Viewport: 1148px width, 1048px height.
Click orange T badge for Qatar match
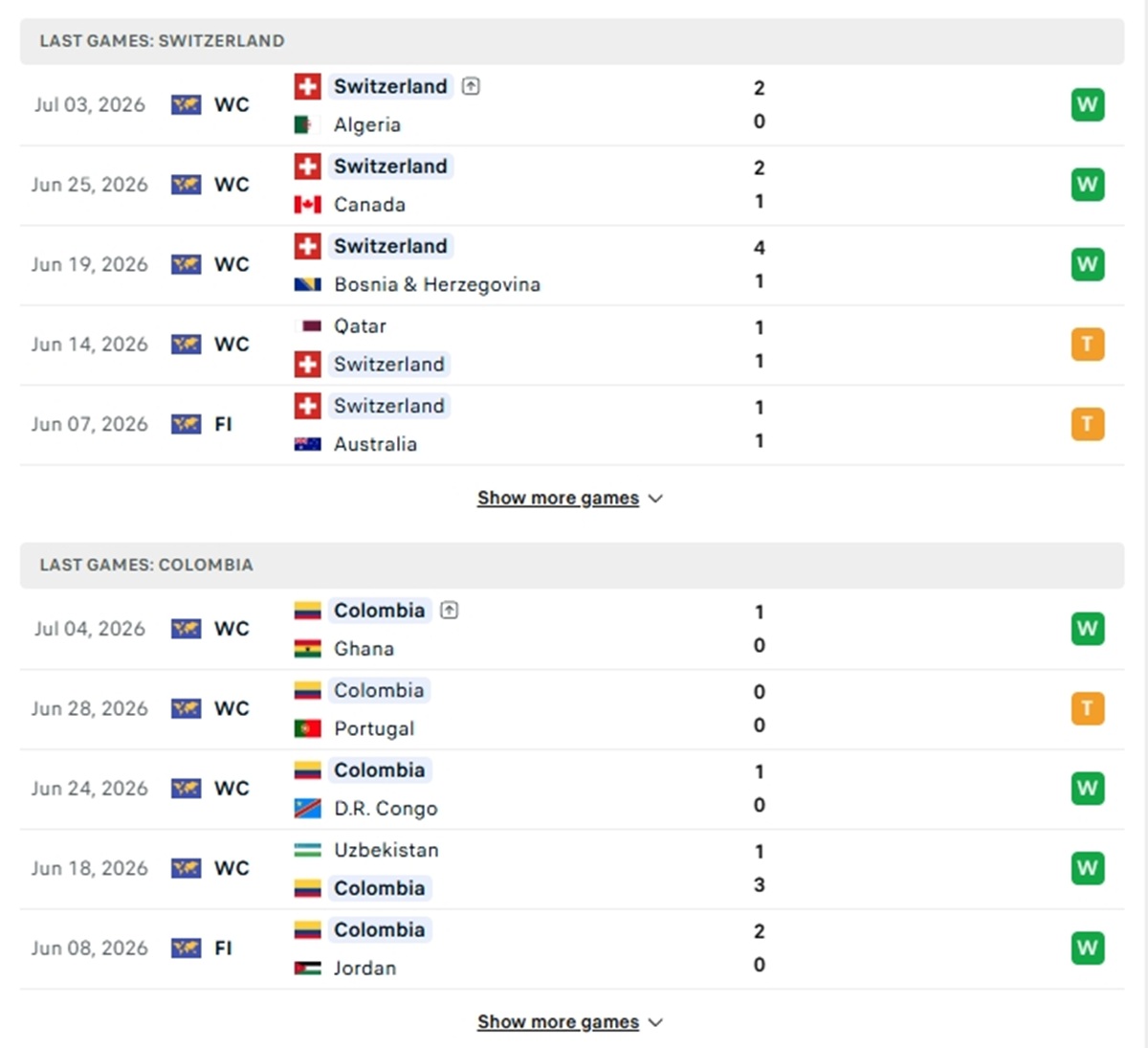pyautogui.click(x=1088, y=344)
